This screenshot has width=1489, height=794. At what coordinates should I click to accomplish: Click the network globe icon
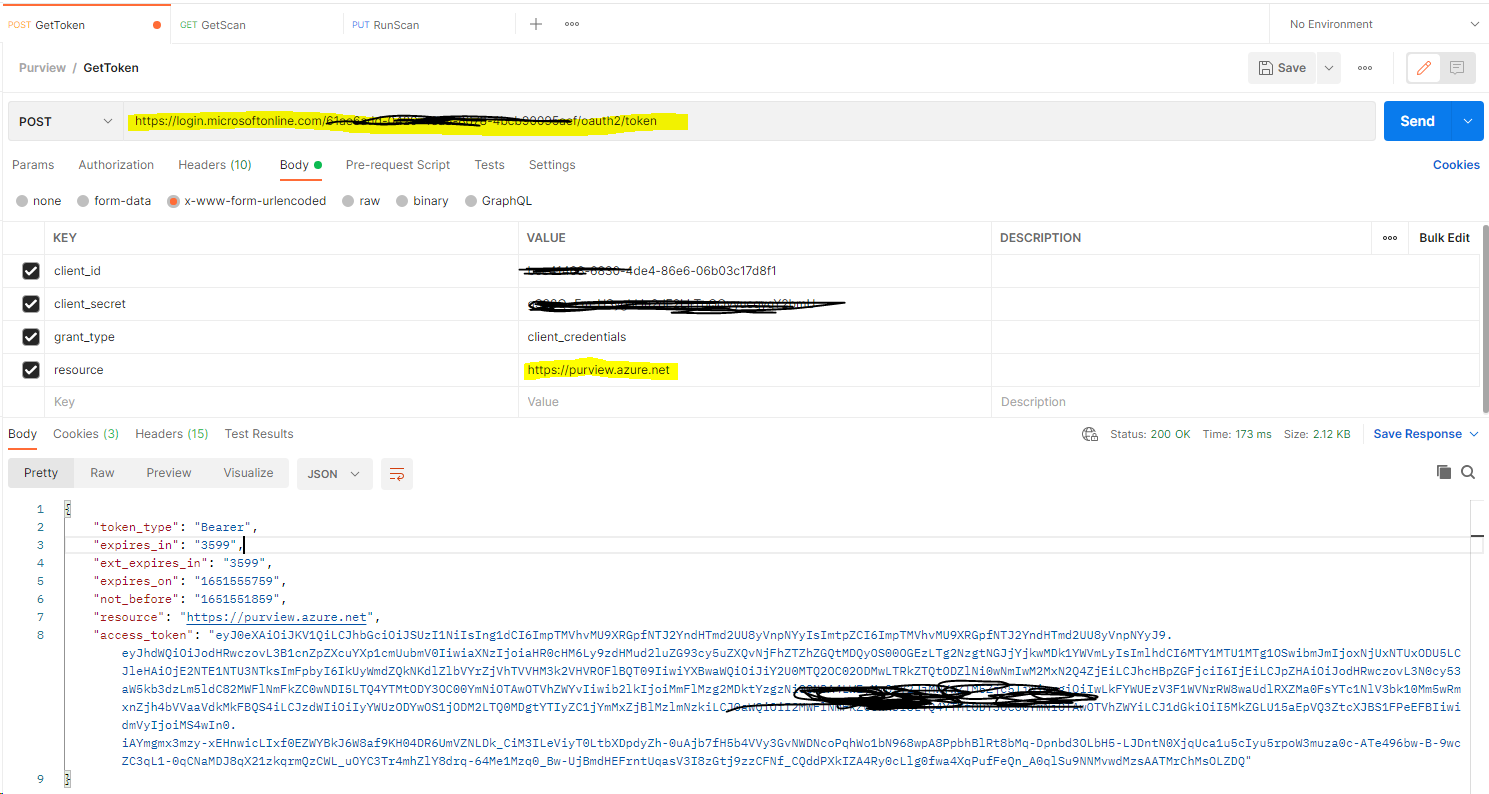click(x=1090, y=434)
